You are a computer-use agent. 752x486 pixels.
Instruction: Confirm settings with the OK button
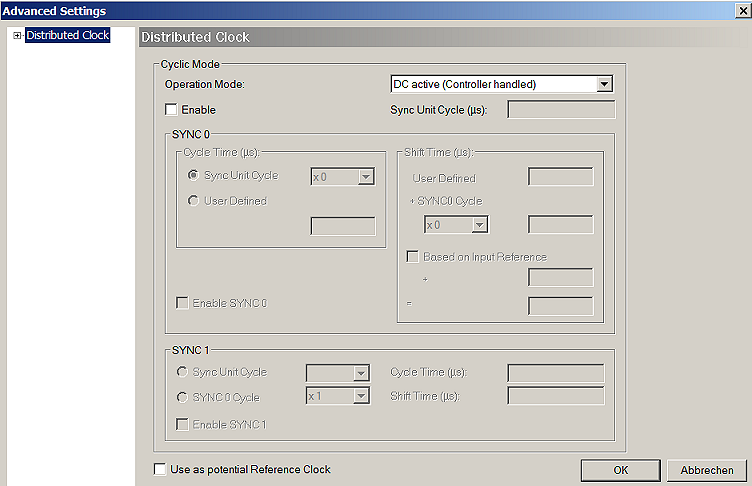pos(621,470)
